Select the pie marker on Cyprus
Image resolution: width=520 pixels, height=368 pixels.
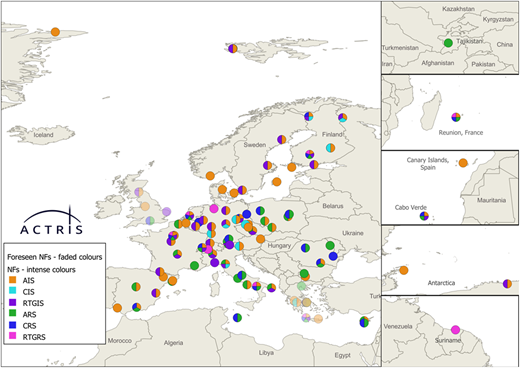[364, 322]
